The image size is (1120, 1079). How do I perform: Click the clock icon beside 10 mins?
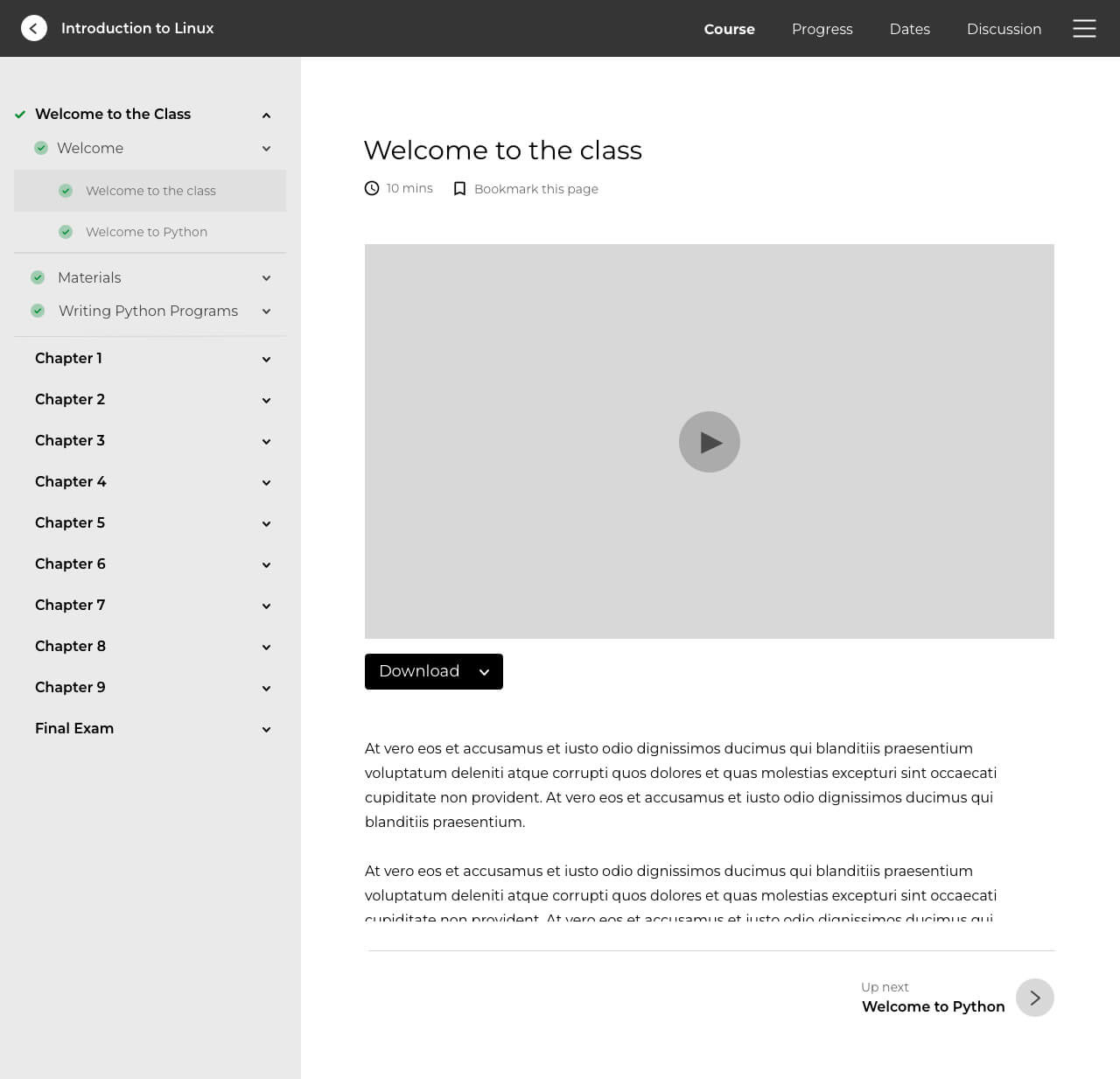tap(372, 188)
